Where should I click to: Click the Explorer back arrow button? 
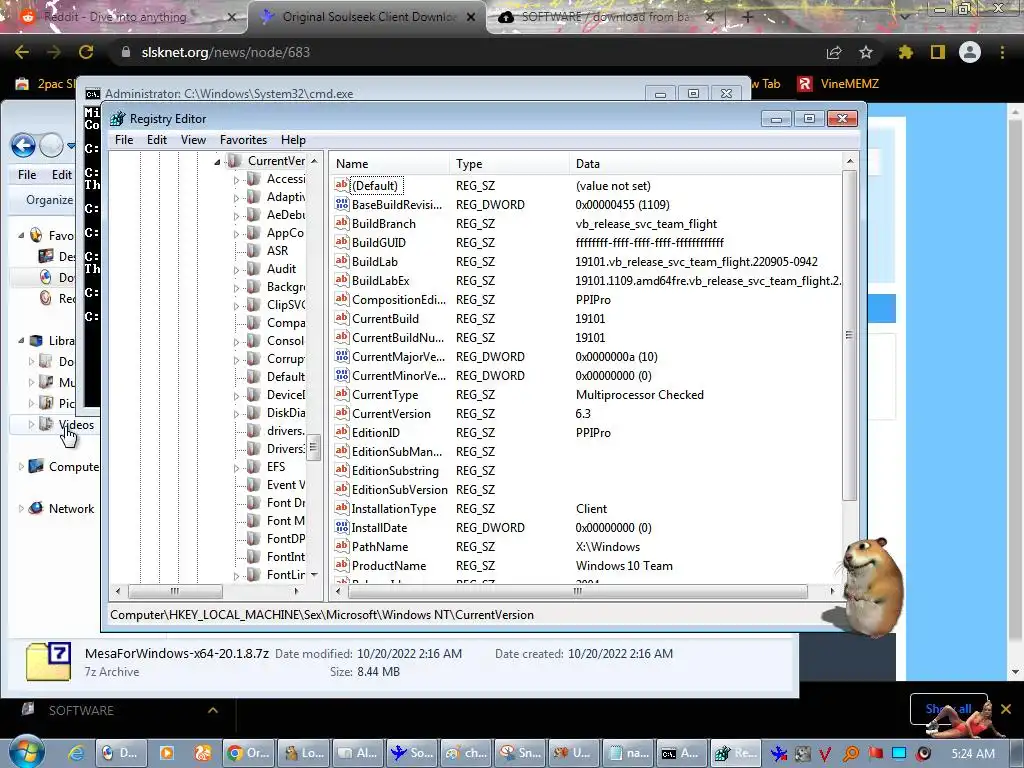click(24, 146)
